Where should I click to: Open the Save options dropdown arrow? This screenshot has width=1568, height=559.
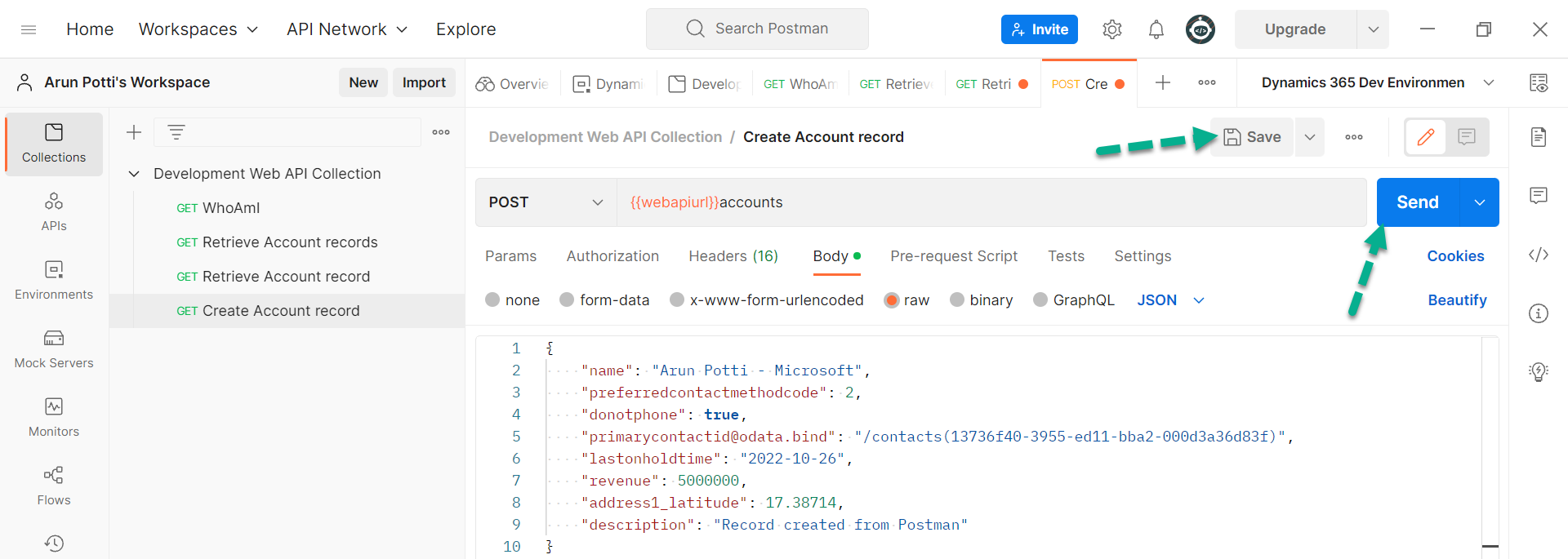pos(1310,137)
